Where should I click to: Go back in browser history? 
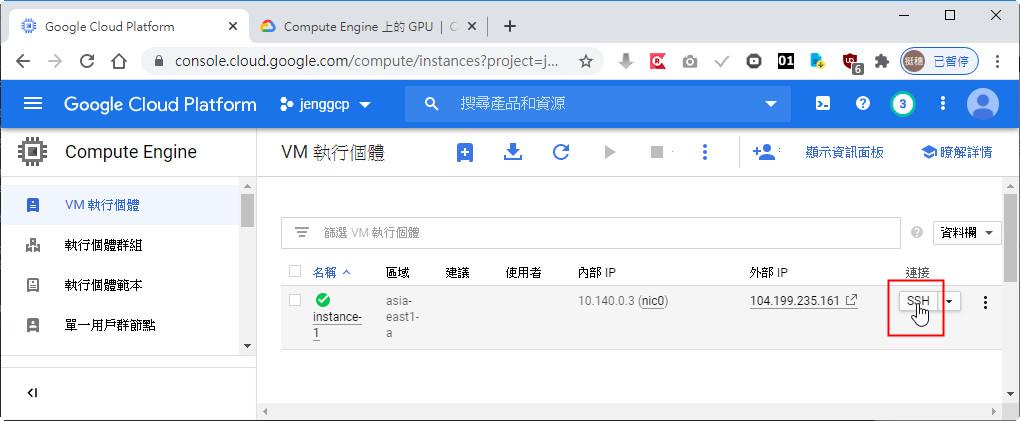(23, 61)
